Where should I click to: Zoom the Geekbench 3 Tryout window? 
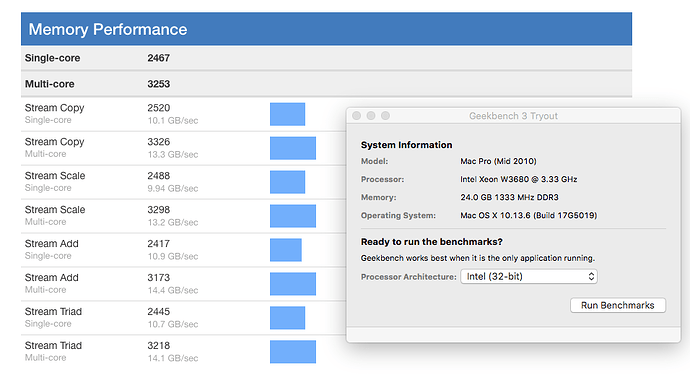point(385,116)
